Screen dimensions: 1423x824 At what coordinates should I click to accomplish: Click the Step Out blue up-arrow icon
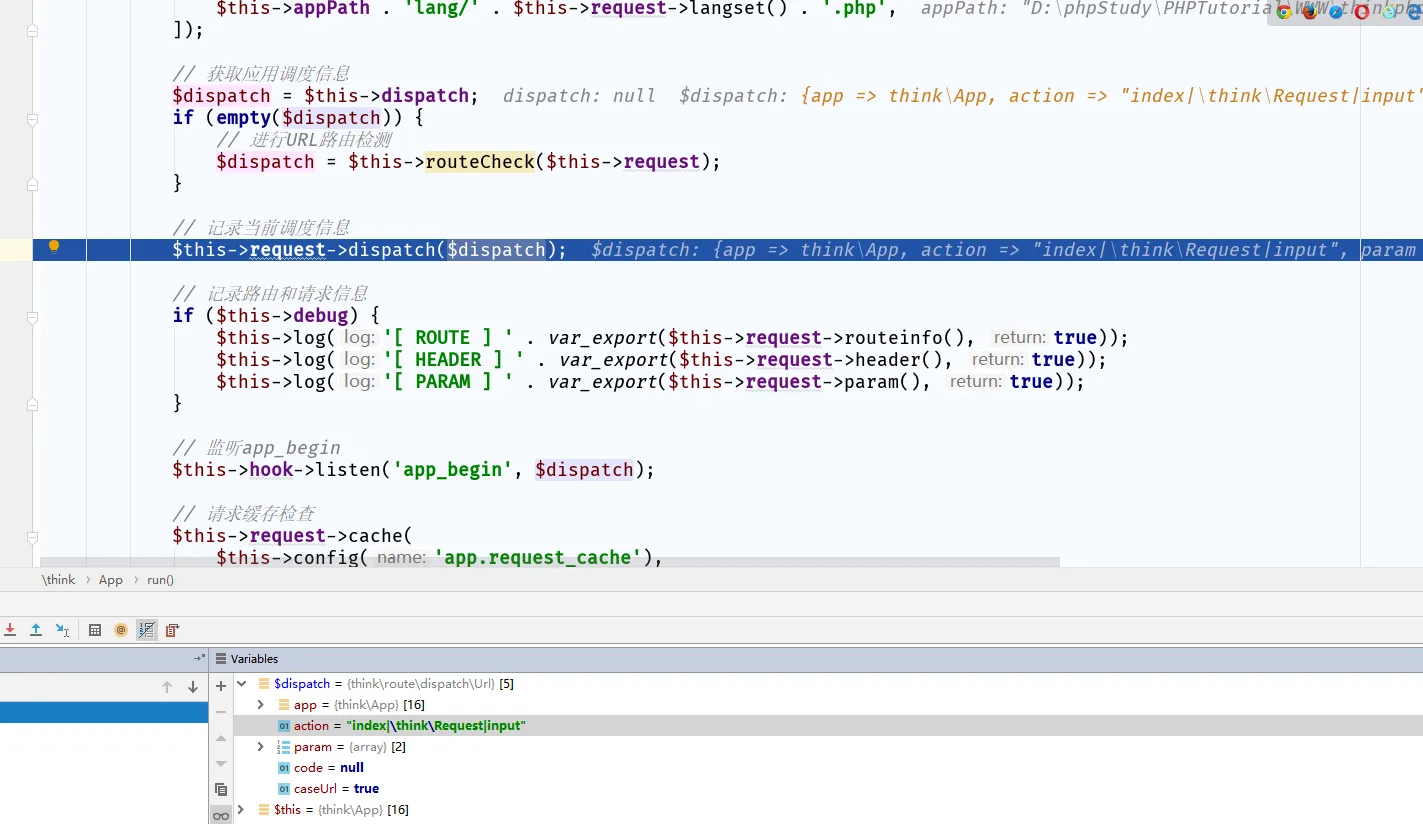[x=36, y=630]
